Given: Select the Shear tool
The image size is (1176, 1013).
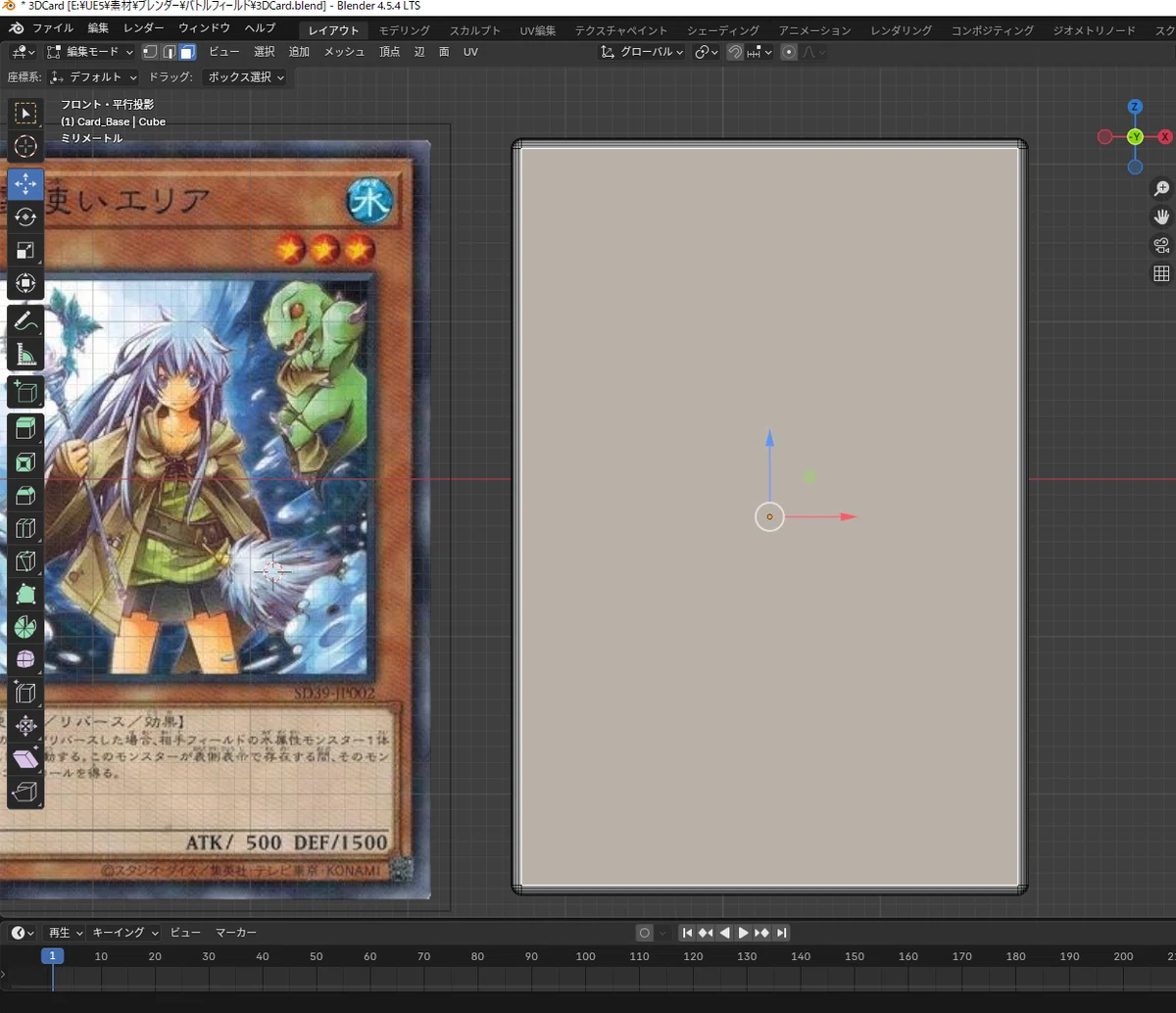Looking at the screenshot, I should pyautogui.click(x=25, y=759).
